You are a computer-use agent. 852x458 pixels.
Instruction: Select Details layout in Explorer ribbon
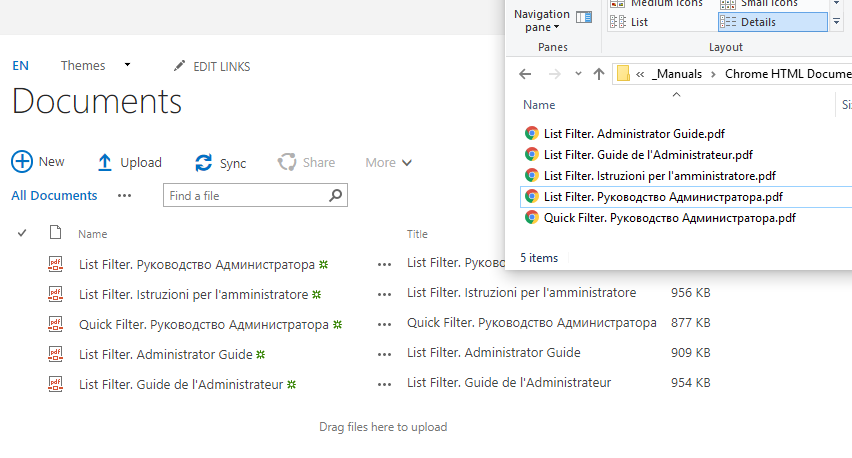772,22
